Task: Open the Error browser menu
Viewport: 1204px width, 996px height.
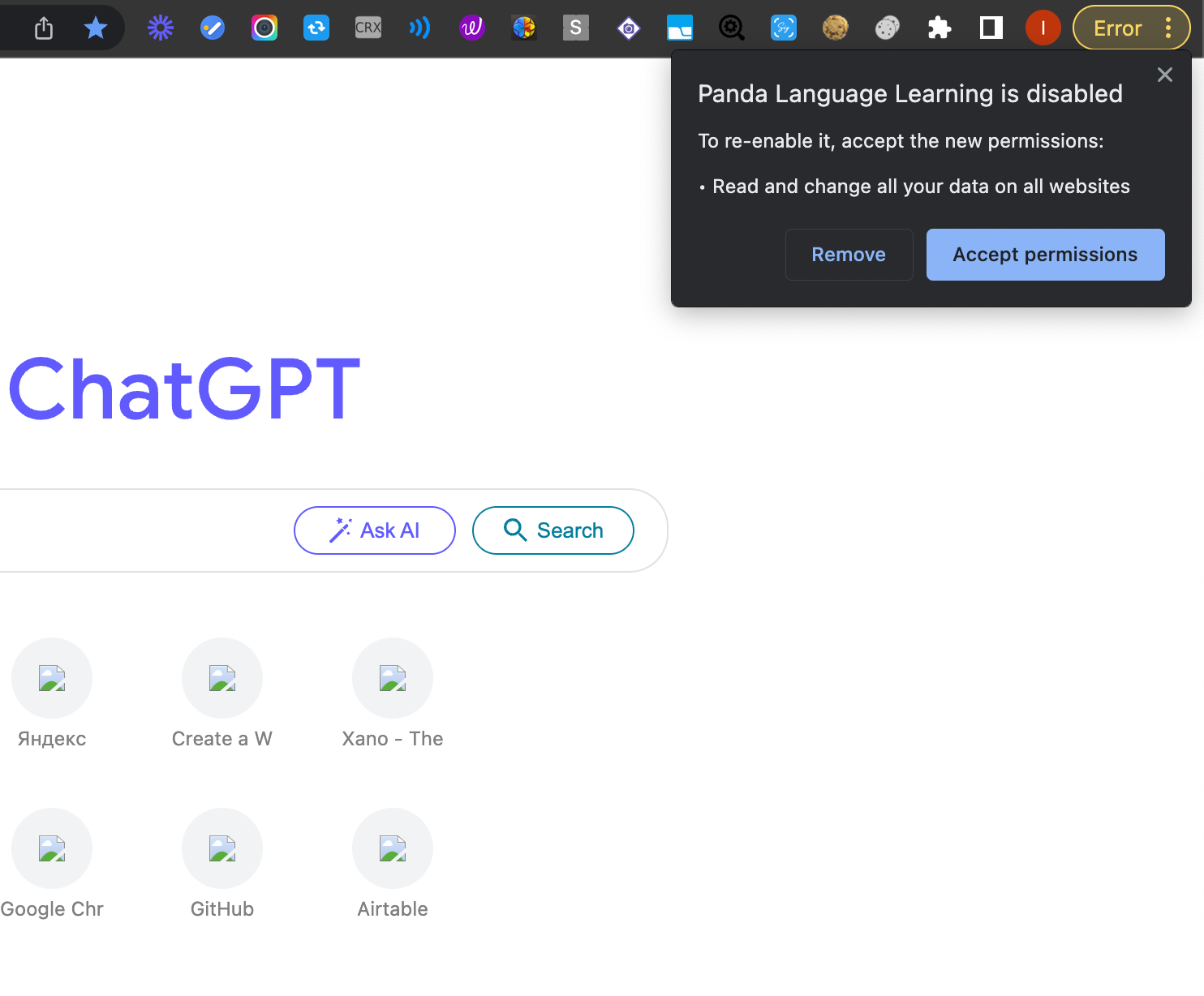Action: [1131, 28]
